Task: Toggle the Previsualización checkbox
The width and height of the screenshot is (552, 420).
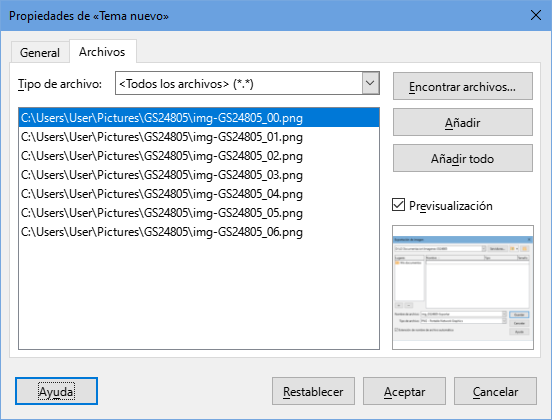Action: (399, 205)
